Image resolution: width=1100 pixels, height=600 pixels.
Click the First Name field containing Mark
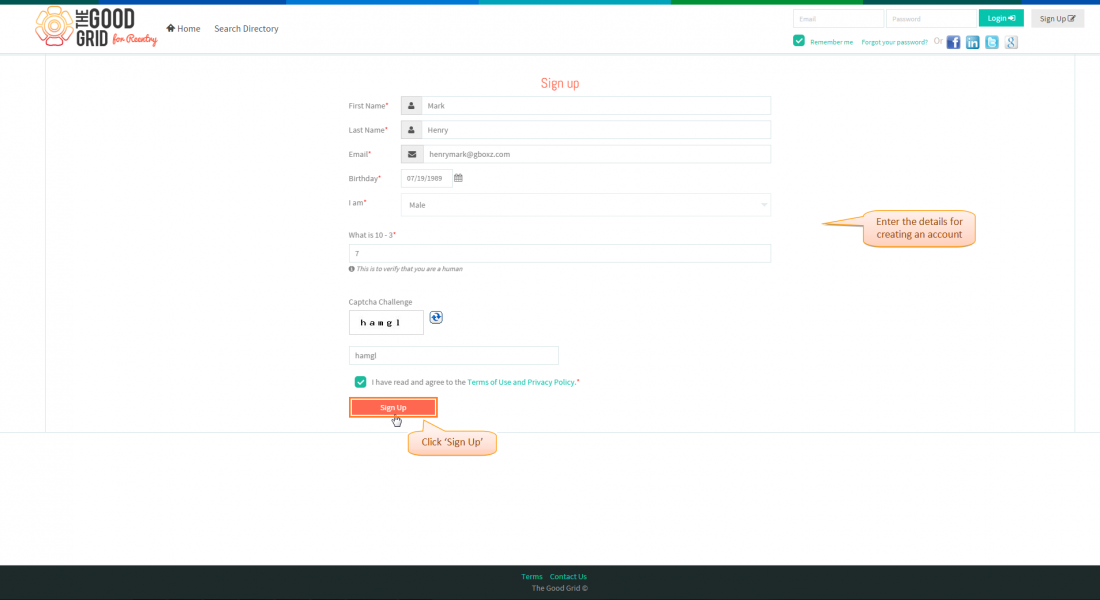tap(596, 105)
